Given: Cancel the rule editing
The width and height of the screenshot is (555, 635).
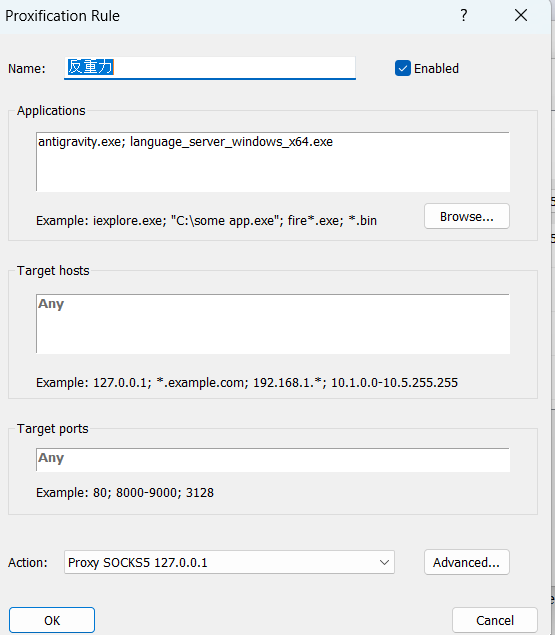Looking at the screenshot, I should 495,620.
